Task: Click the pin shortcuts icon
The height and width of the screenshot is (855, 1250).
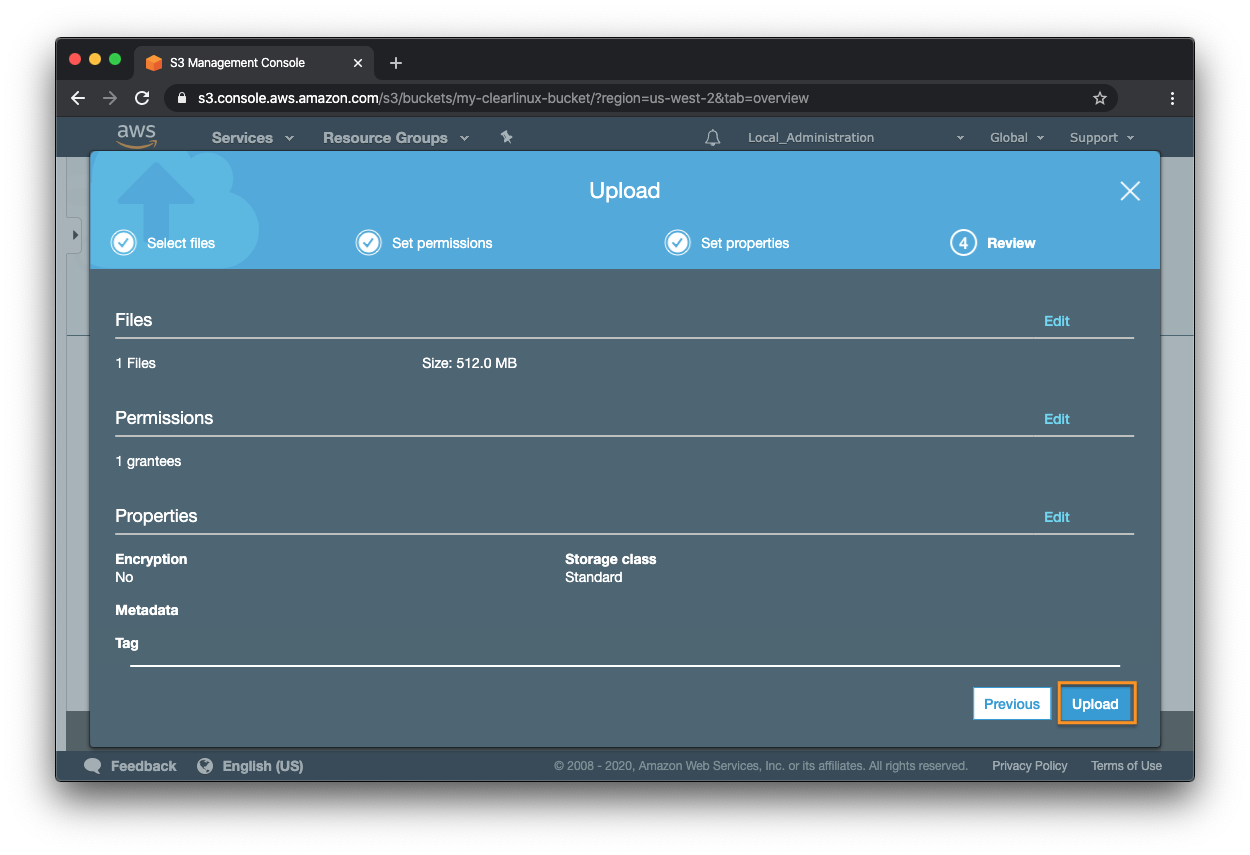Action: (506, 137)
